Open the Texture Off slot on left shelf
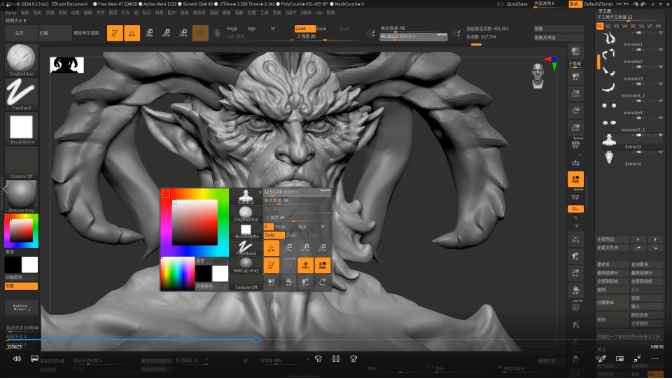 [21, 163]
